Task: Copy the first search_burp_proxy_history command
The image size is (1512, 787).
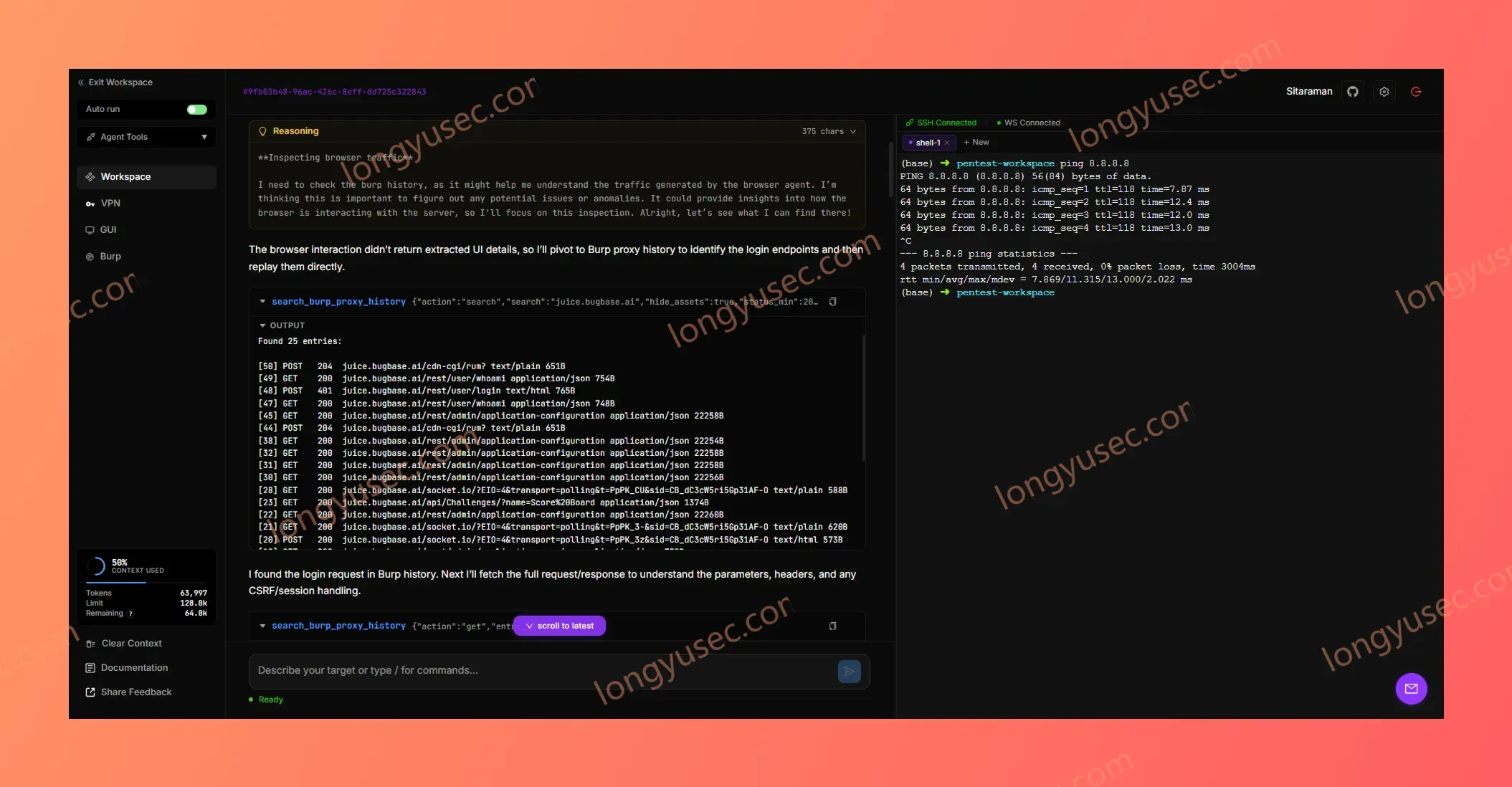Action: coord(833,302)
